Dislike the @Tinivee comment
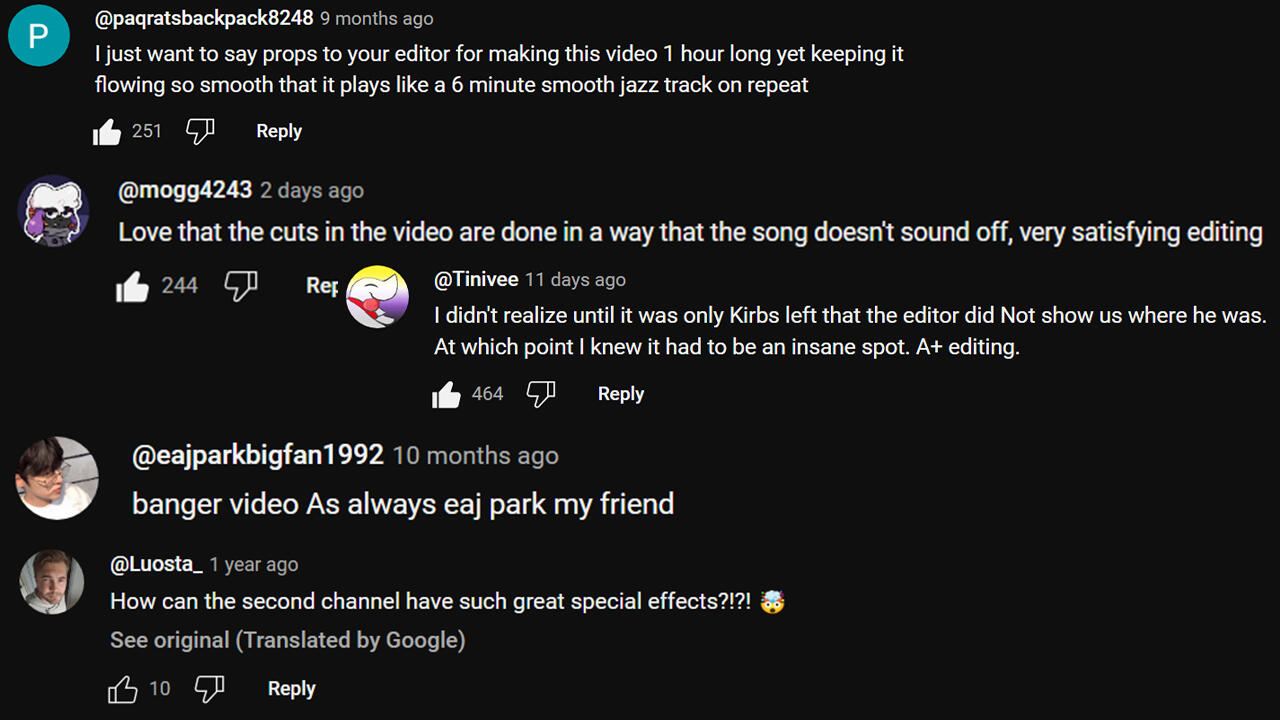 [540, 394]
